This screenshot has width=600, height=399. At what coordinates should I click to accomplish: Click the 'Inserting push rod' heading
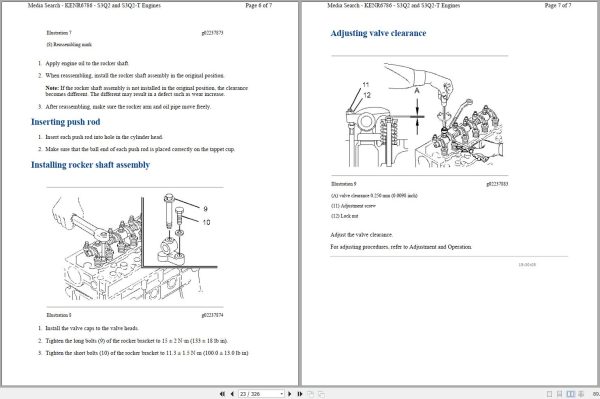point(65,122)
